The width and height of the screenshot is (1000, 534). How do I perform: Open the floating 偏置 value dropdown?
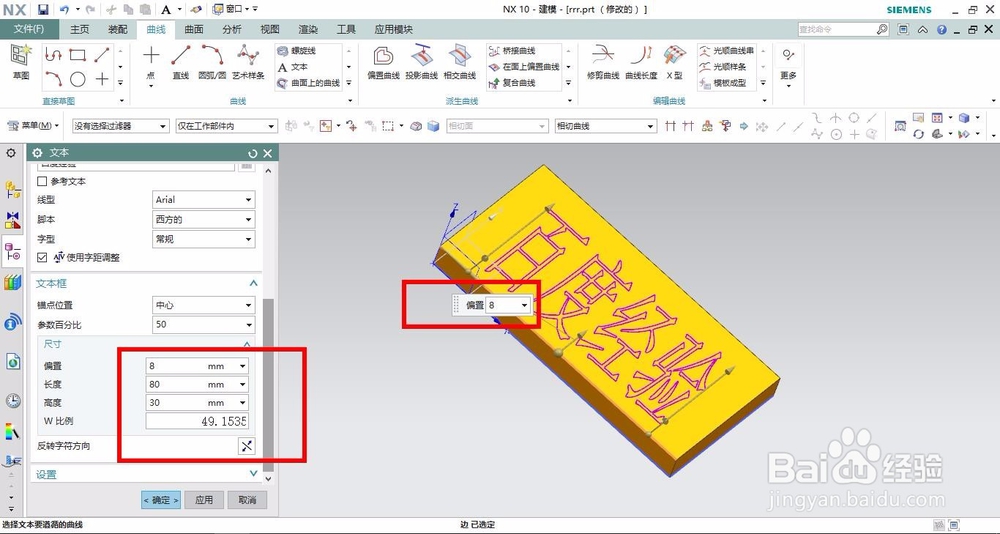coord(524,306)
